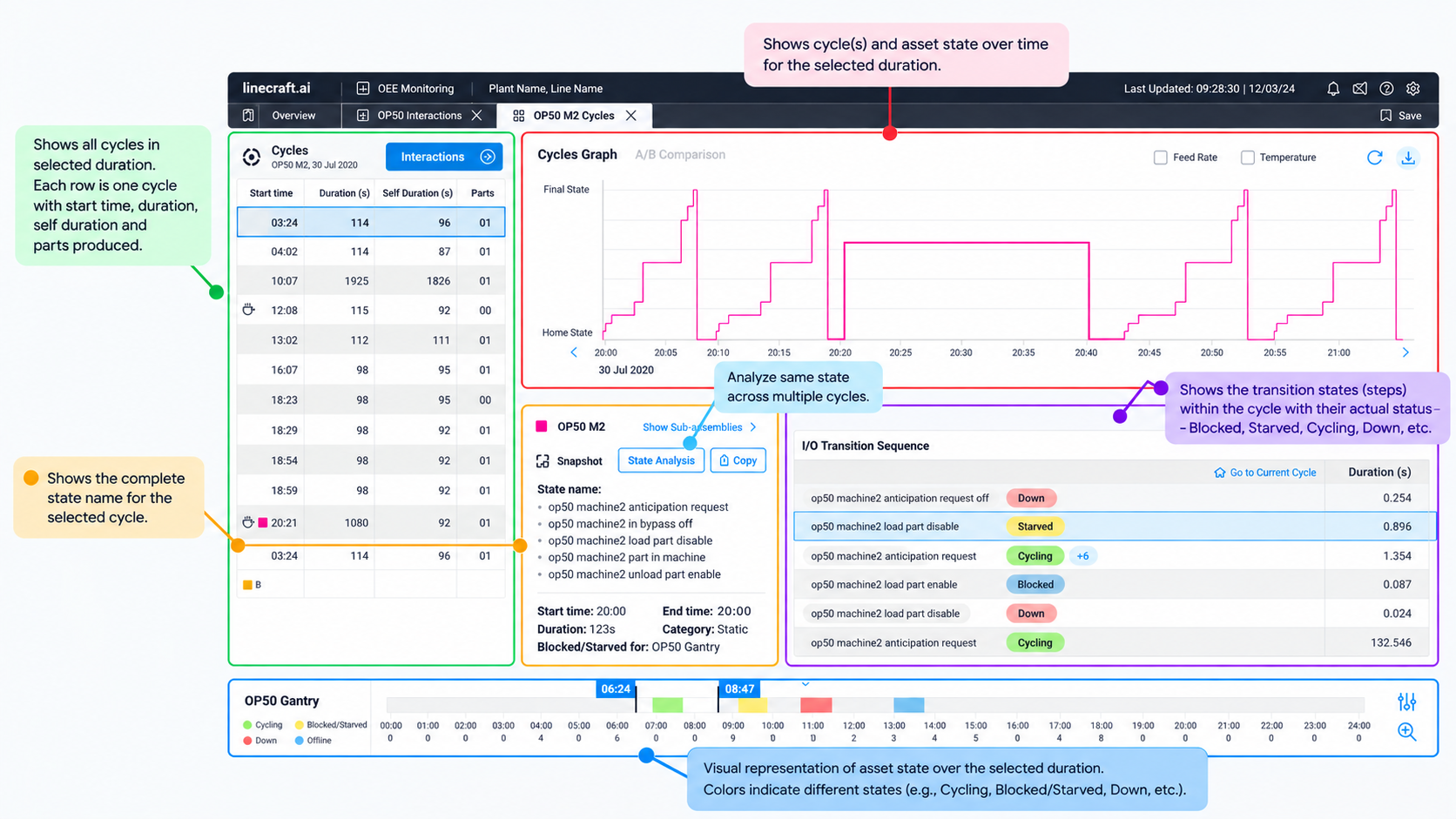
Task: Click the orange B swatch in cycles table
Action: coord(247,585)
